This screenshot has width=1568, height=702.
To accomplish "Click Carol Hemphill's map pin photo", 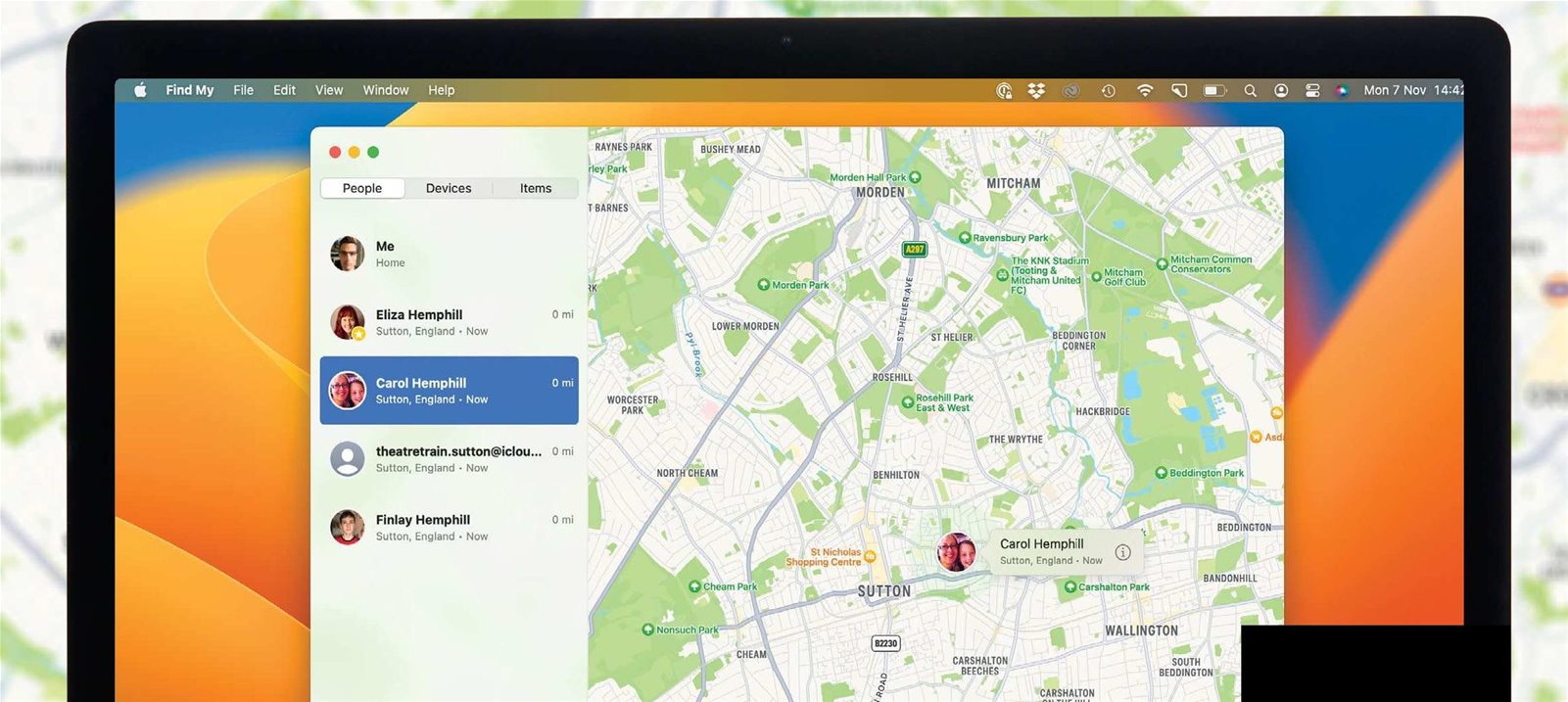I will [956, 552].
